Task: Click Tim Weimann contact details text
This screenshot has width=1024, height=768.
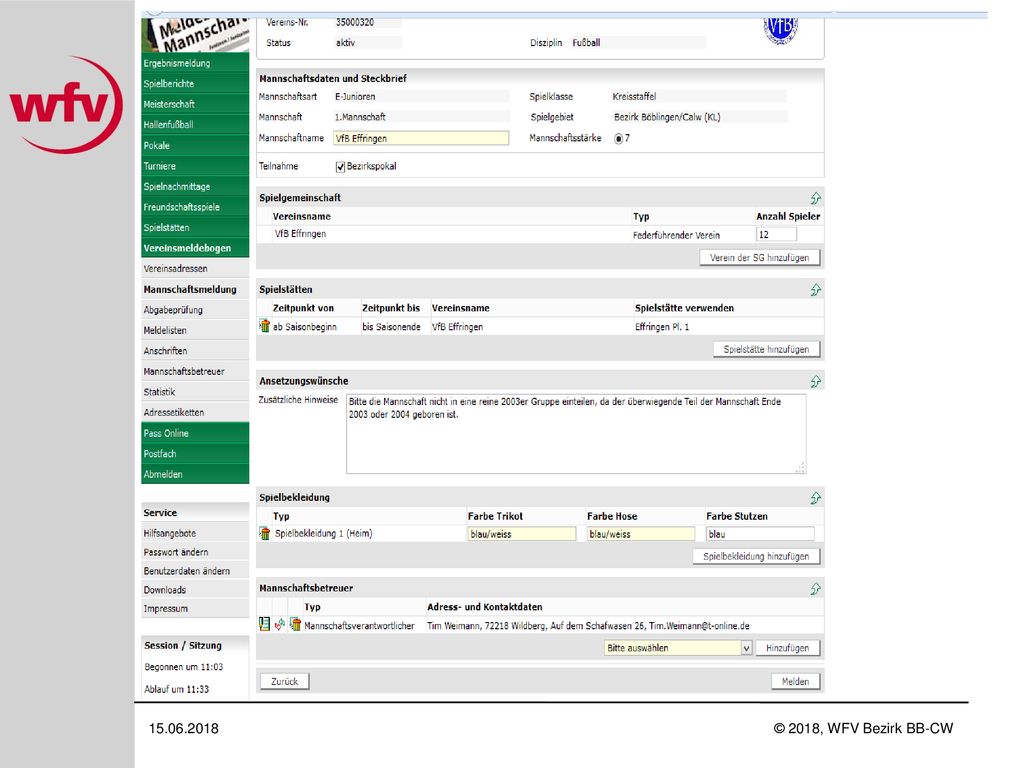Action: [588, 626]
